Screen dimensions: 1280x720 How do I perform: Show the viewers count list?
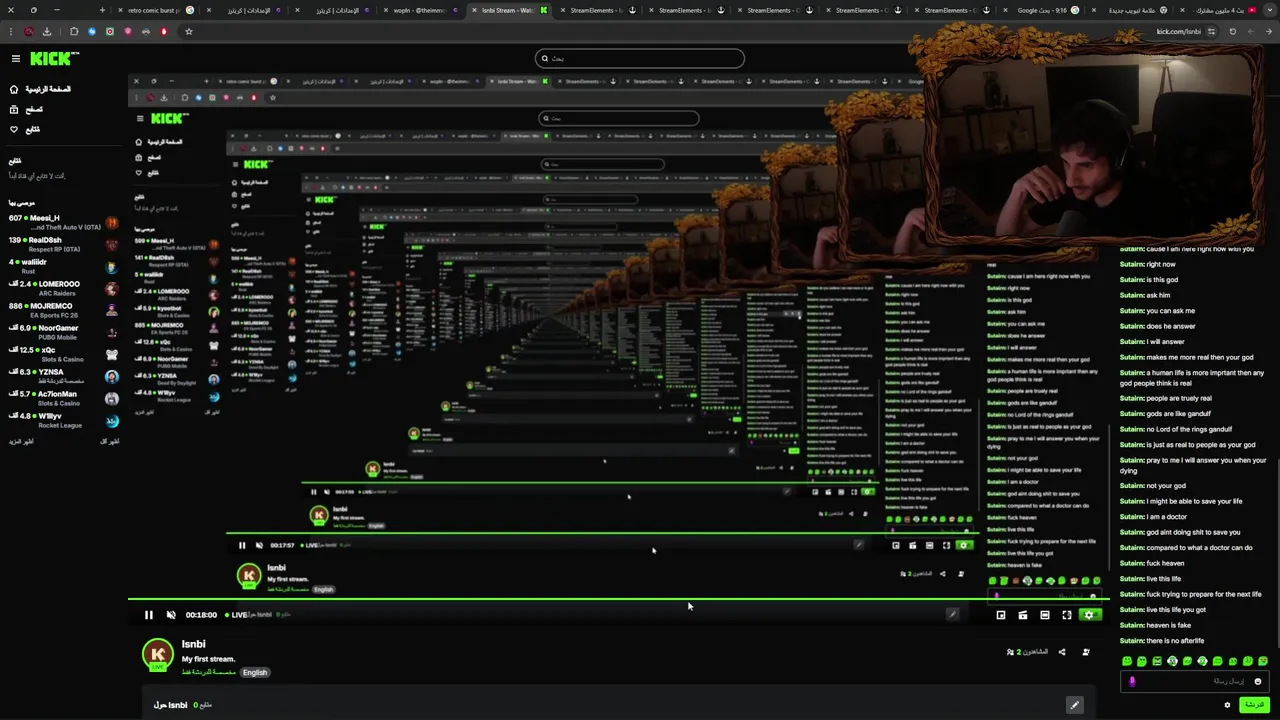click(x=1027, y=652)
